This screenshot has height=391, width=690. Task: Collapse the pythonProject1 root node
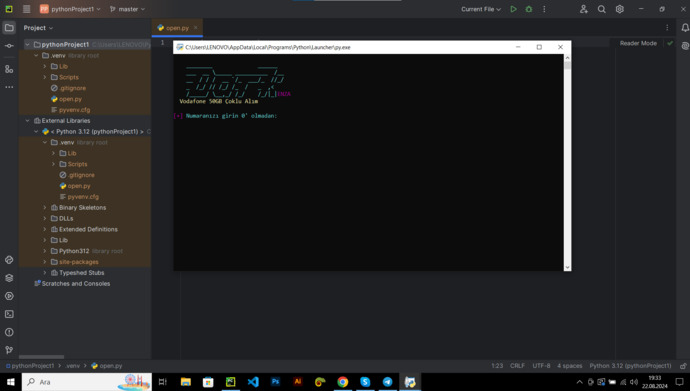click(x=27, y=44)
